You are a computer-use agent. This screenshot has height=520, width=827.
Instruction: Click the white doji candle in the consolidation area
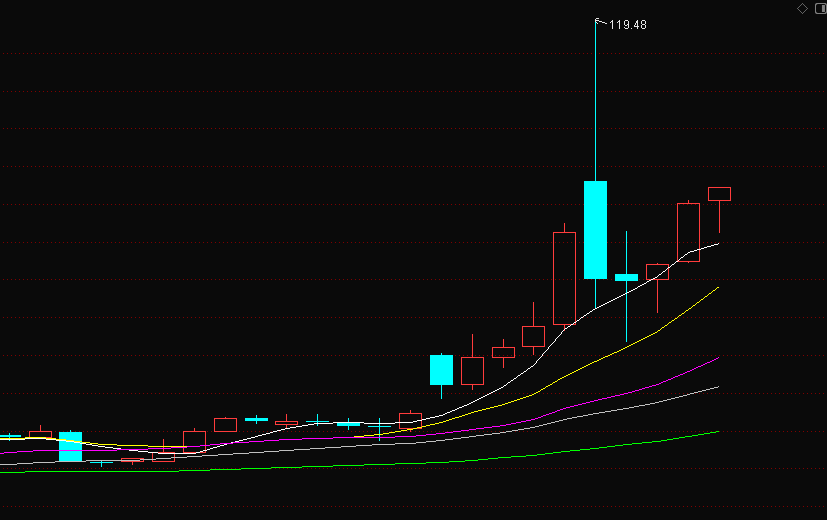(x=318, y=422)
